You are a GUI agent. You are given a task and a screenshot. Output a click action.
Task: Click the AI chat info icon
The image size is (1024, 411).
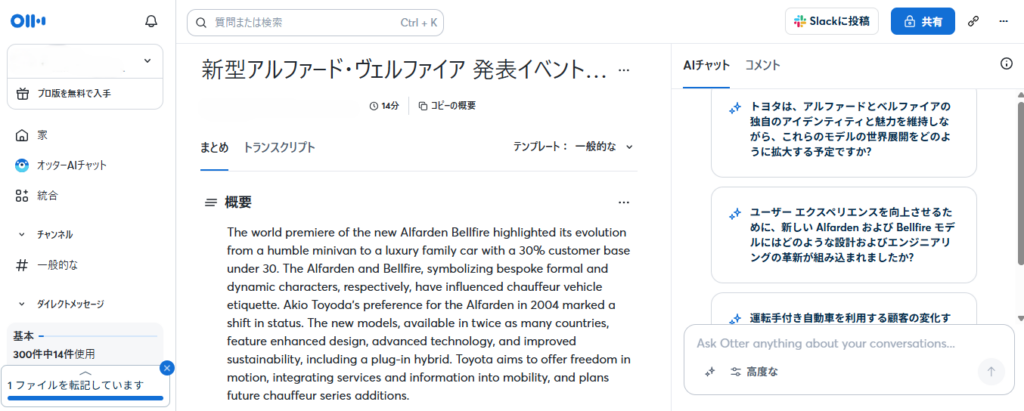click(1007, 64)
